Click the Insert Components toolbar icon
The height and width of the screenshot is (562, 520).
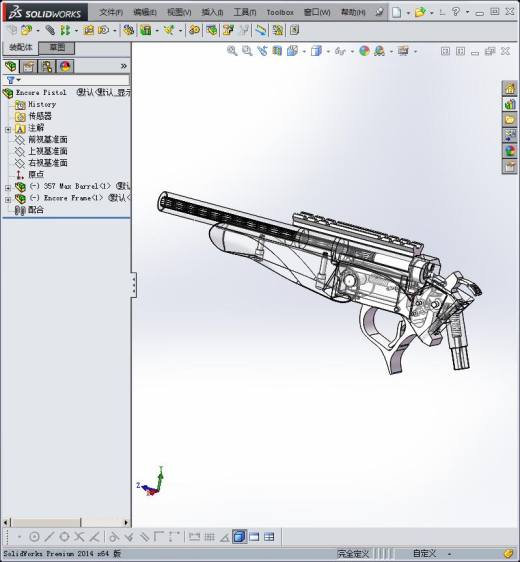26,30
